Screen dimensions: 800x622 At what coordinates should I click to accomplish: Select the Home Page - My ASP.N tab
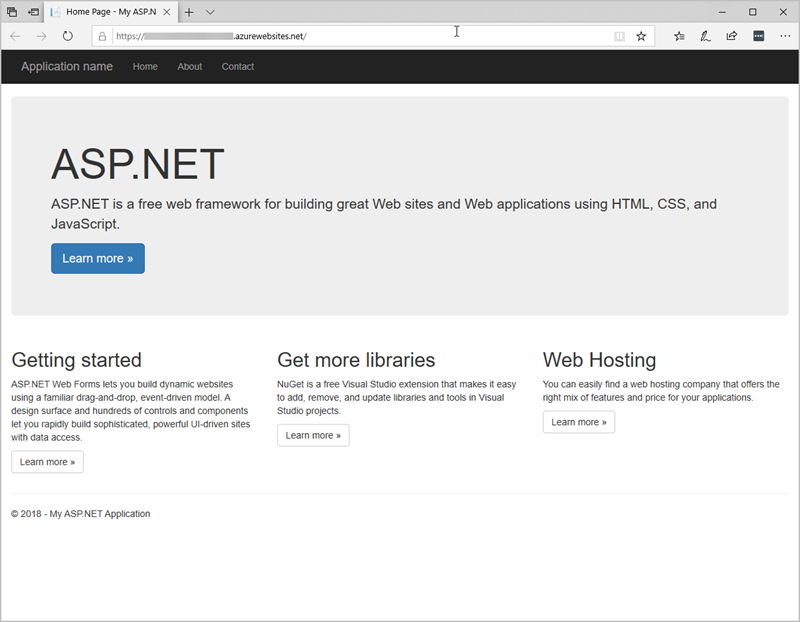(111, 12)
